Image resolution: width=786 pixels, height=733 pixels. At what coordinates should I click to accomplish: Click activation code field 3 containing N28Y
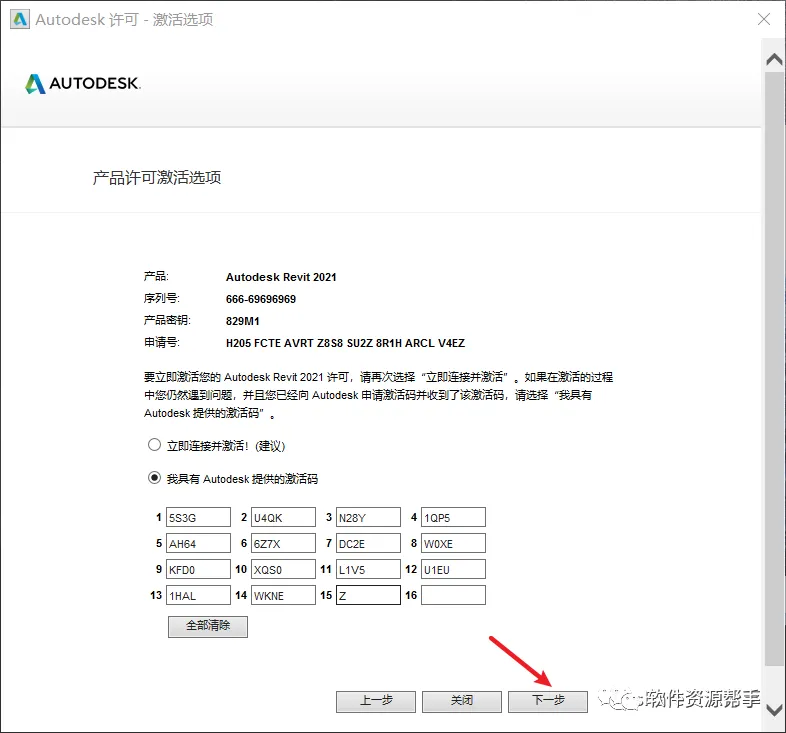click(368, 517)
